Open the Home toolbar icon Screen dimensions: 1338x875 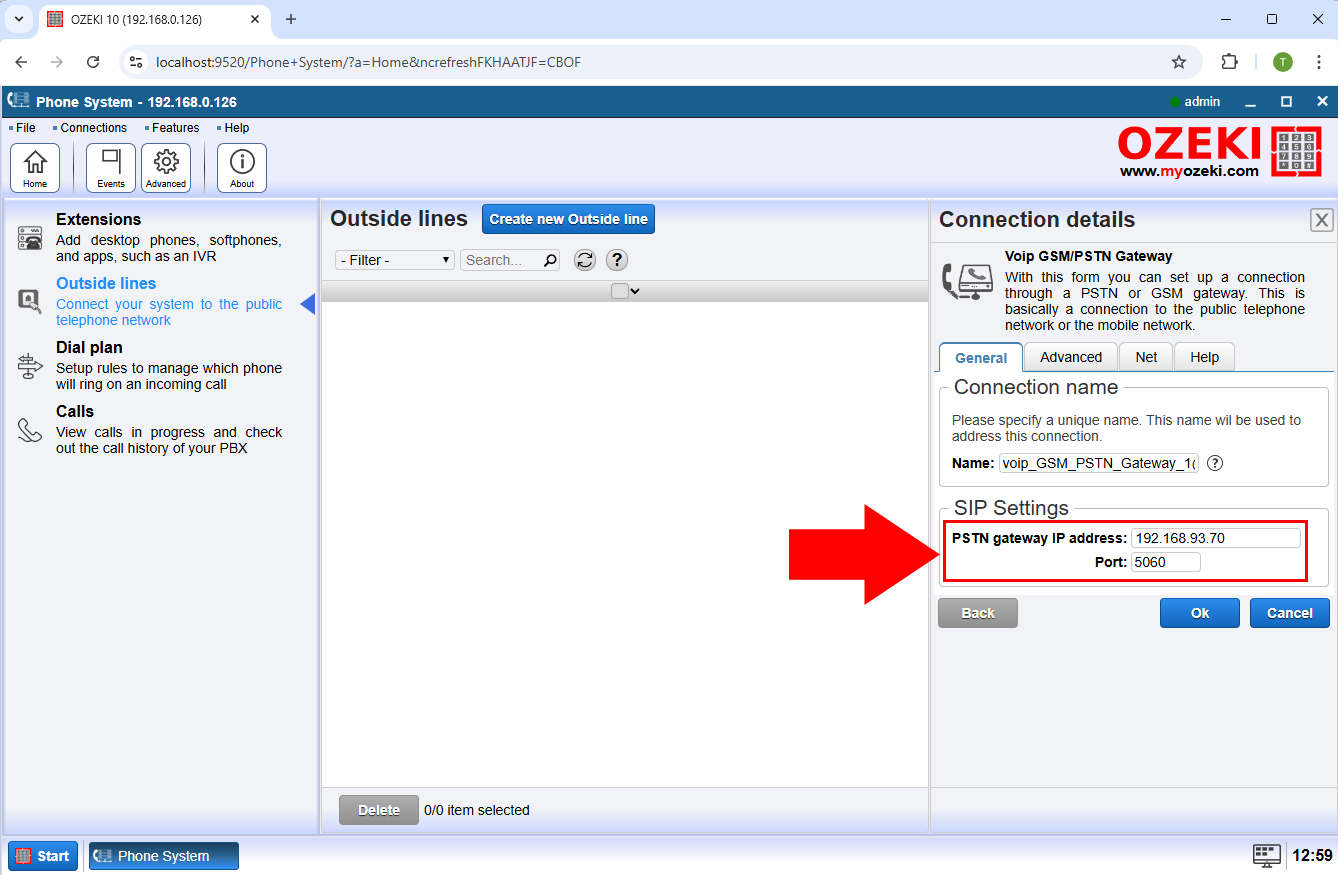click(35, 167)
